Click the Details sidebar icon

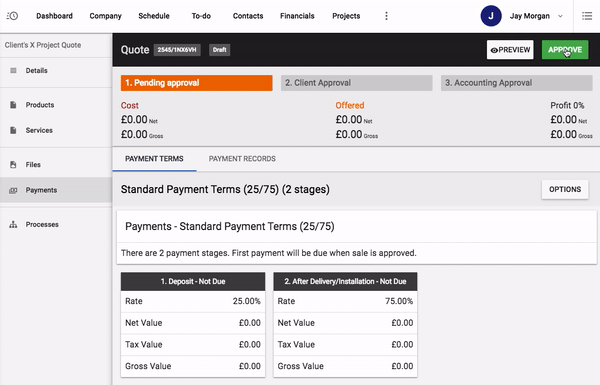[13, 70]
